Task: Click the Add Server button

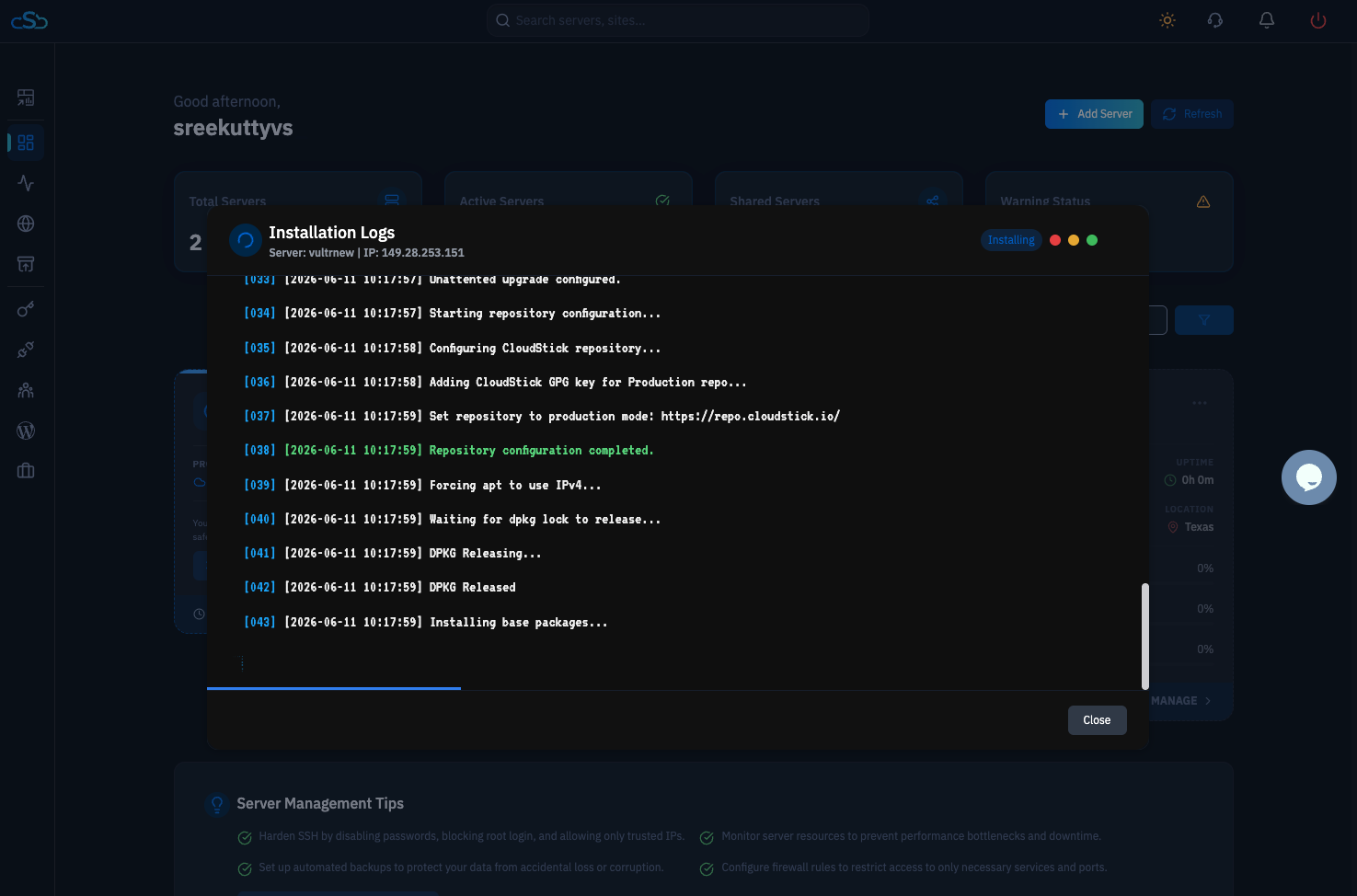Action: (1094, 114)
